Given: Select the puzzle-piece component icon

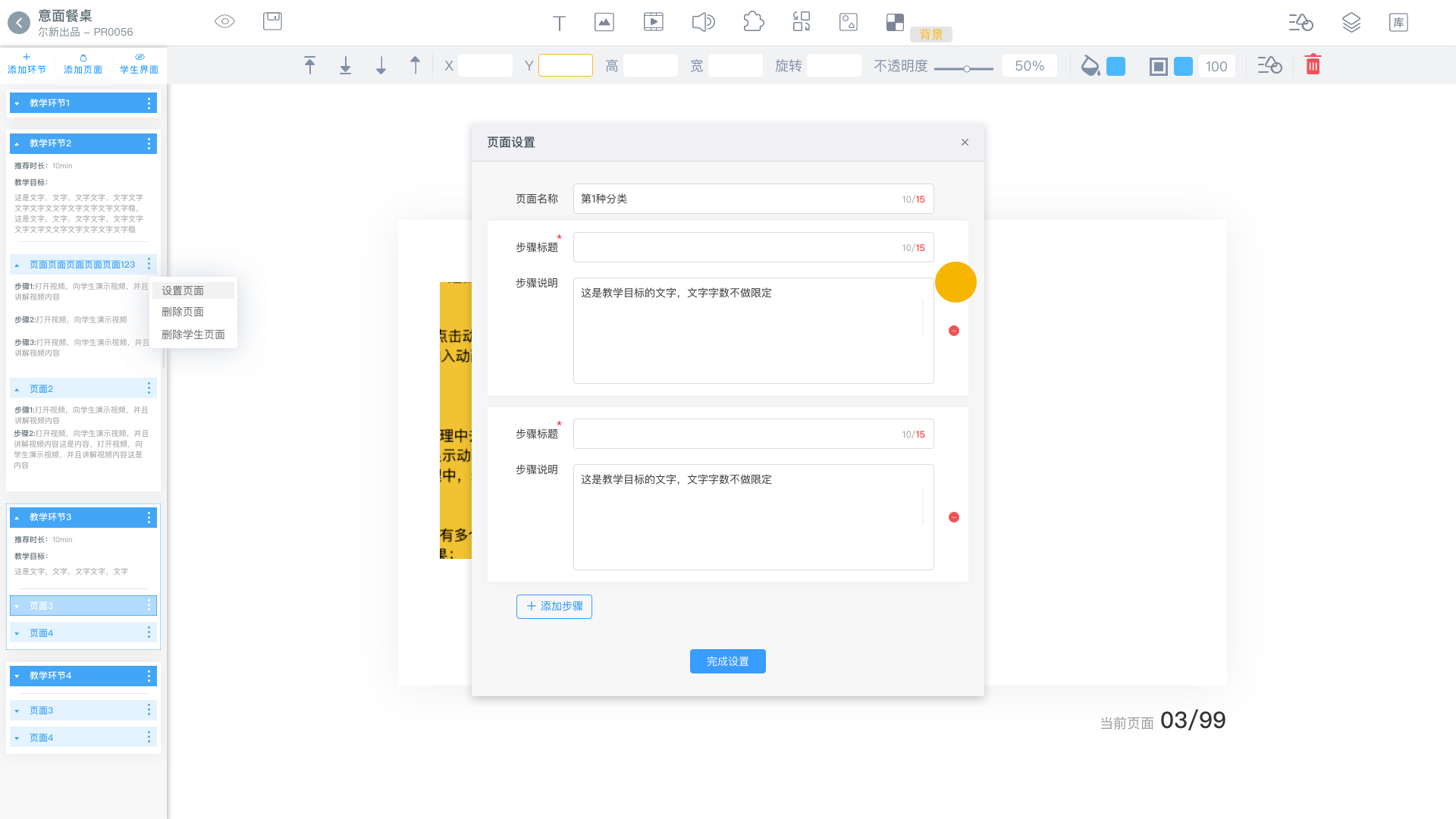Looking at the screenshot, I should click(x=753, y=21).
